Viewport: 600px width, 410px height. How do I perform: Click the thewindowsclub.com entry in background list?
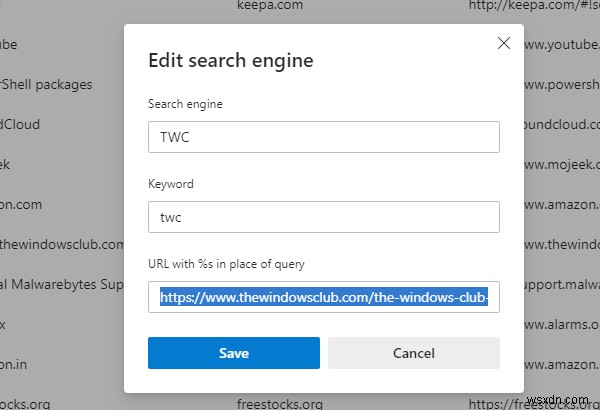[62, 244]
